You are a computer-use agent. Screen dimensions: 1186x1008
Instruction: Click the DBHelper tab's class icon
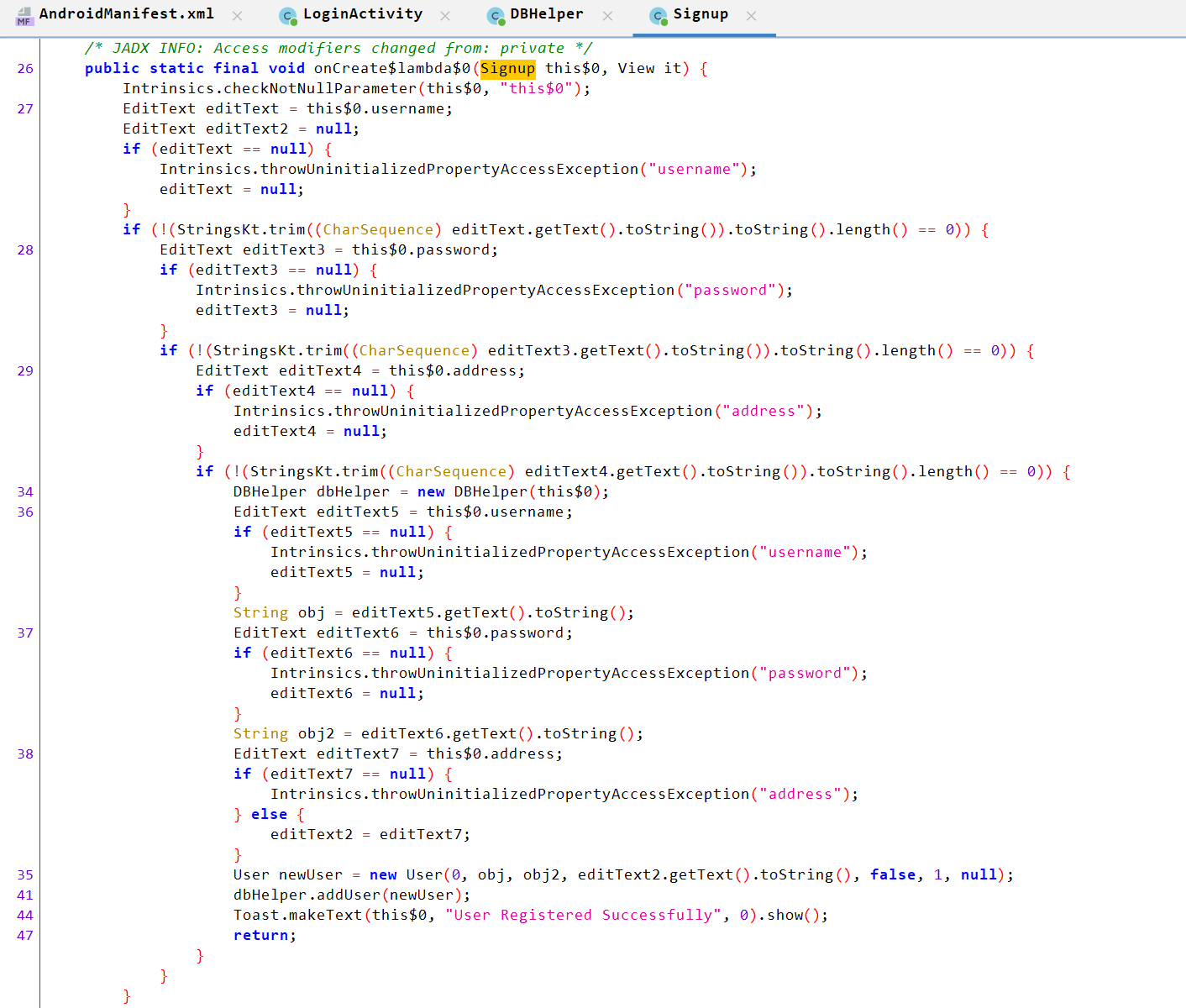tap(496, 16)
